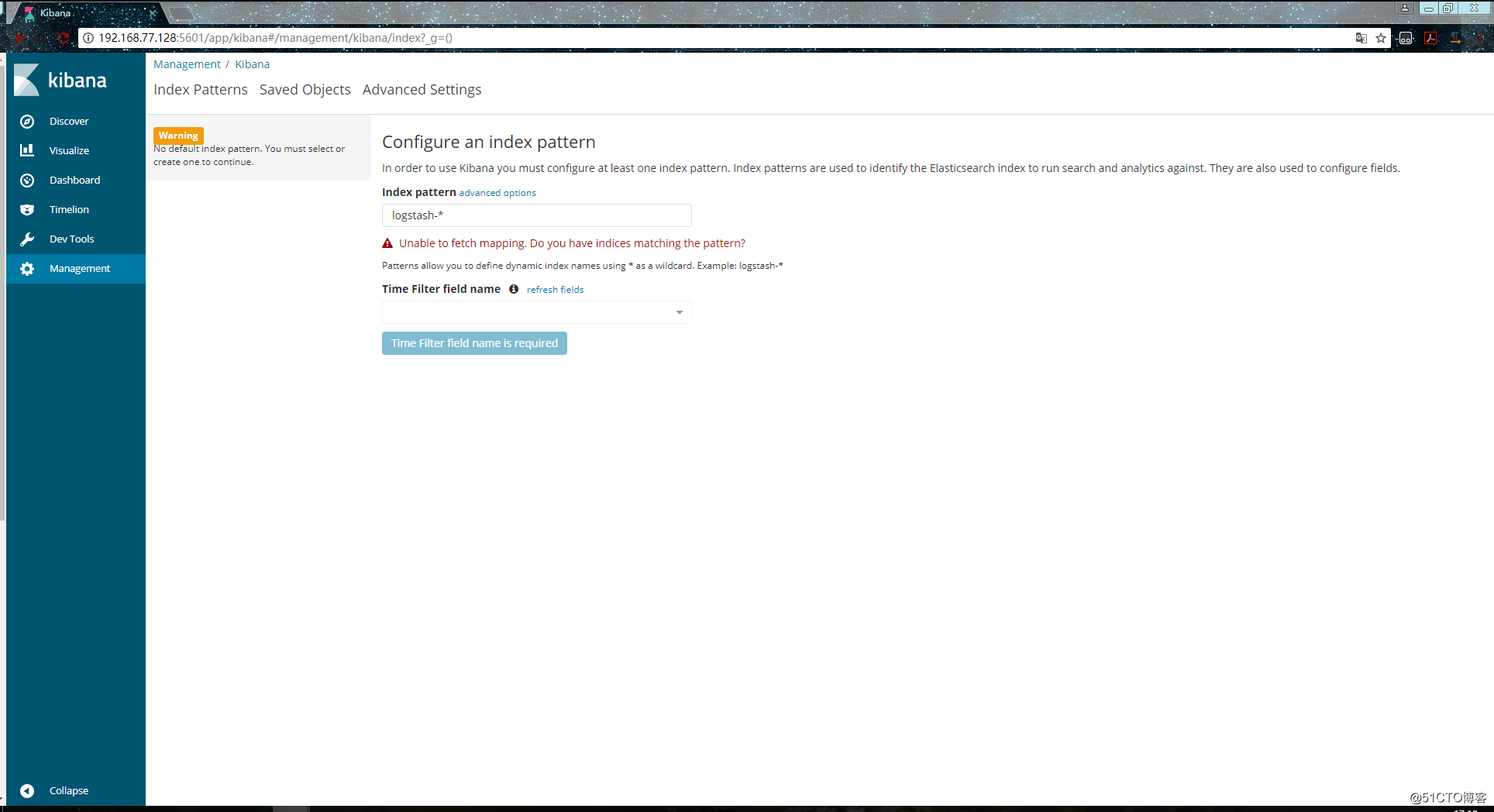Click the info icon next to Time Filter field name
1494x812 pixels.
(514, 289)
